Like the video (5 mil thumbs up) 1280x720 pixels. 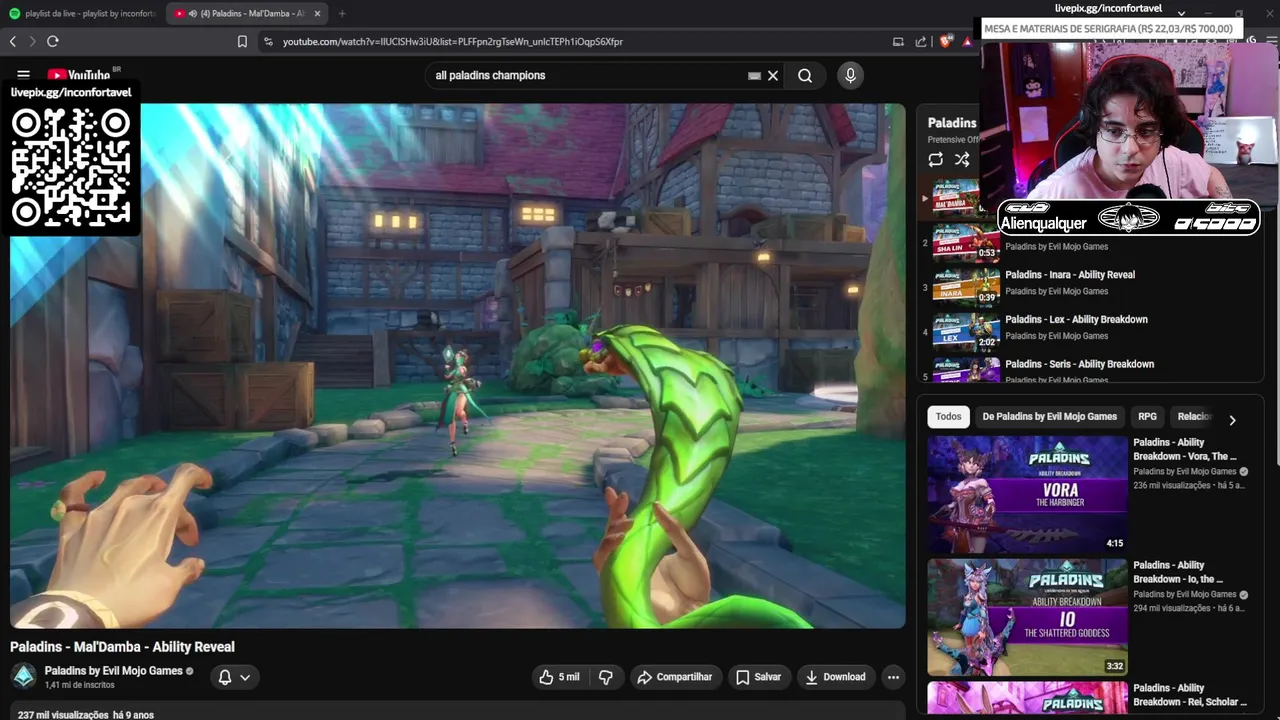point(559,677)
